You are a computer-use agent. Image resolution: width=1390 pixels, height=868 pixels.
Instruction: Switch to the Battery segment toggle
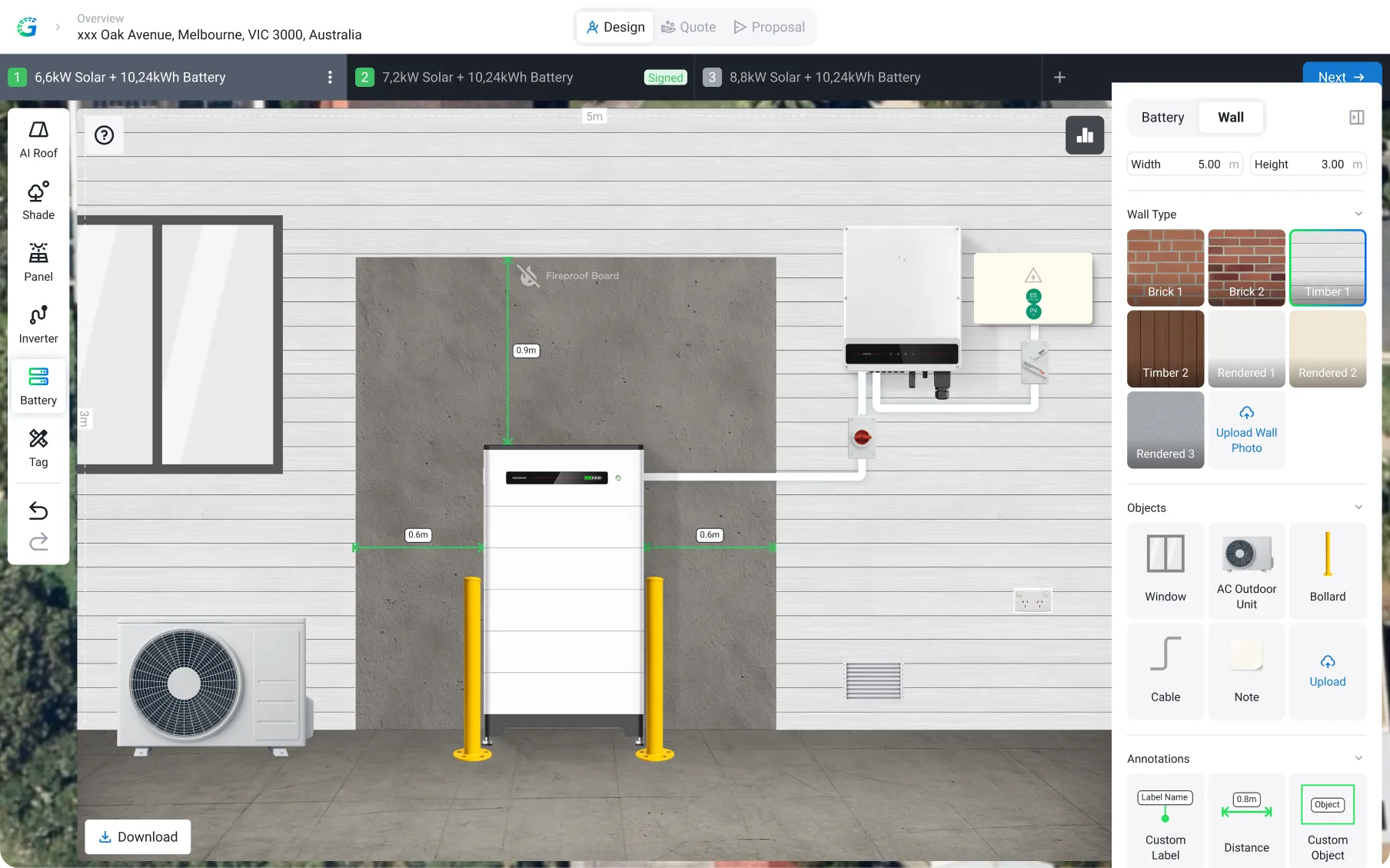point(1162,118)
